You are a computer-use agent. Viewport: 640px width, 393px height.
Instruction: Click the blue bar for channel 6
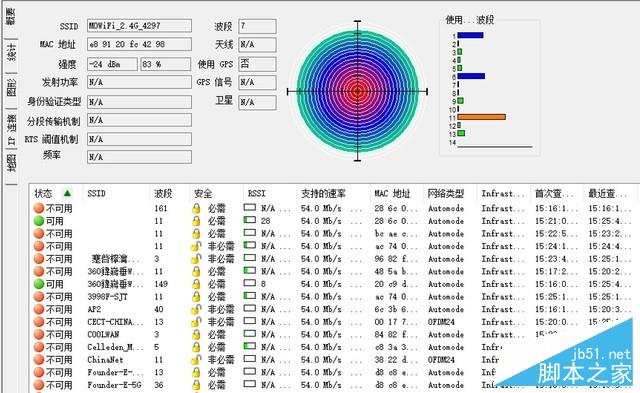pos(471,76)
